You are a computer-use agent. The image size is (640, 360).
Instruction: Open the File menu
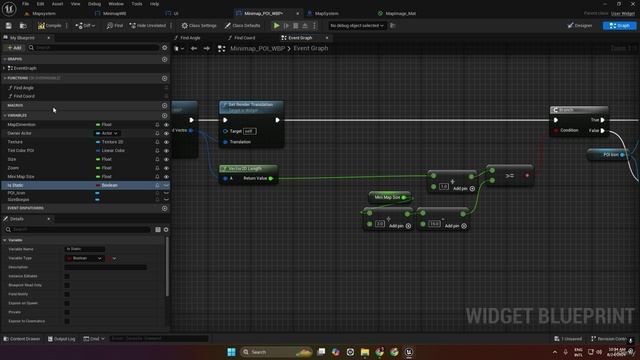[25, 4]
